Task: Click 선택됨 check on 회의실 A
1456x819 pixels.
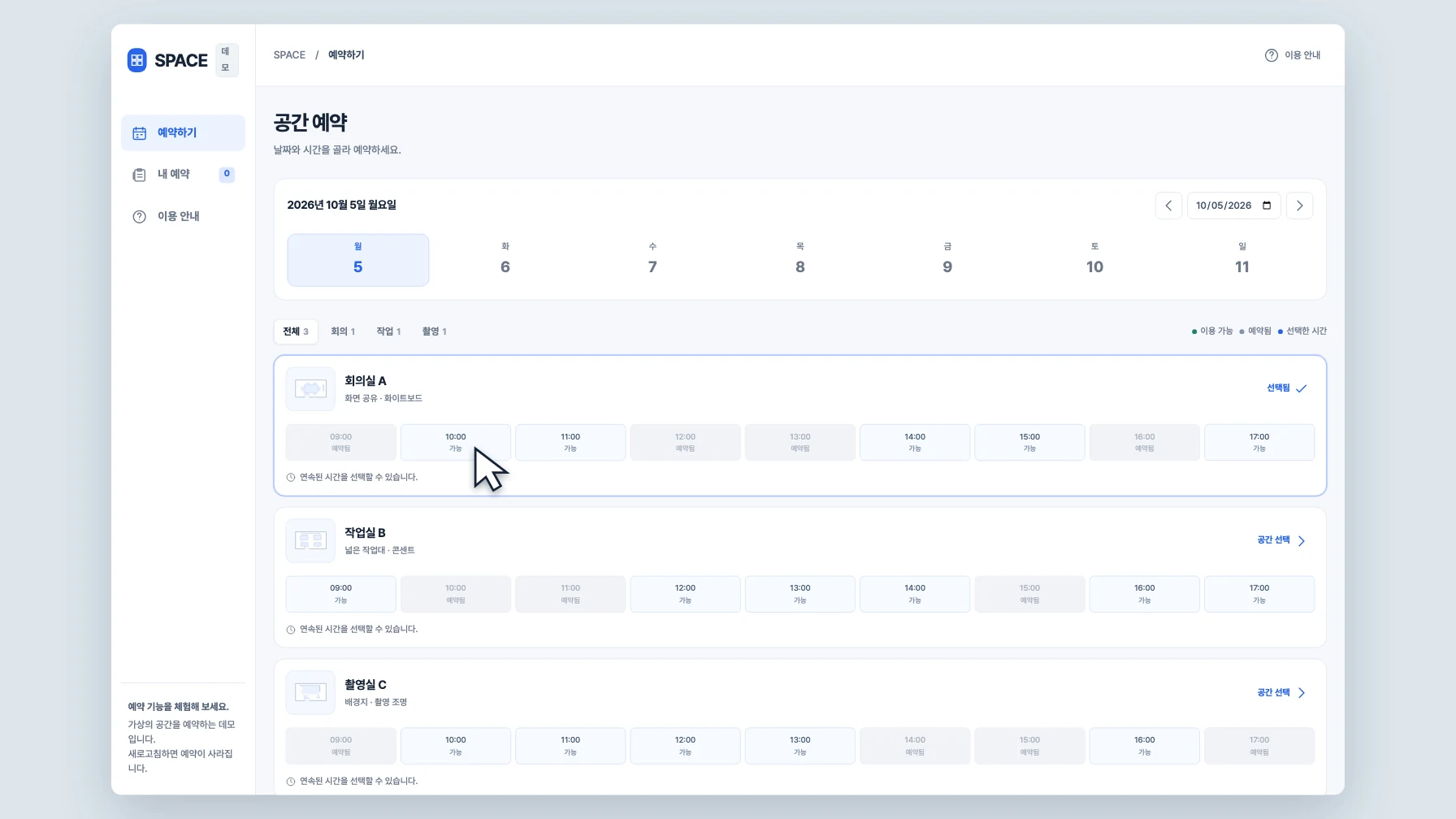Action: pos(1287,388)
